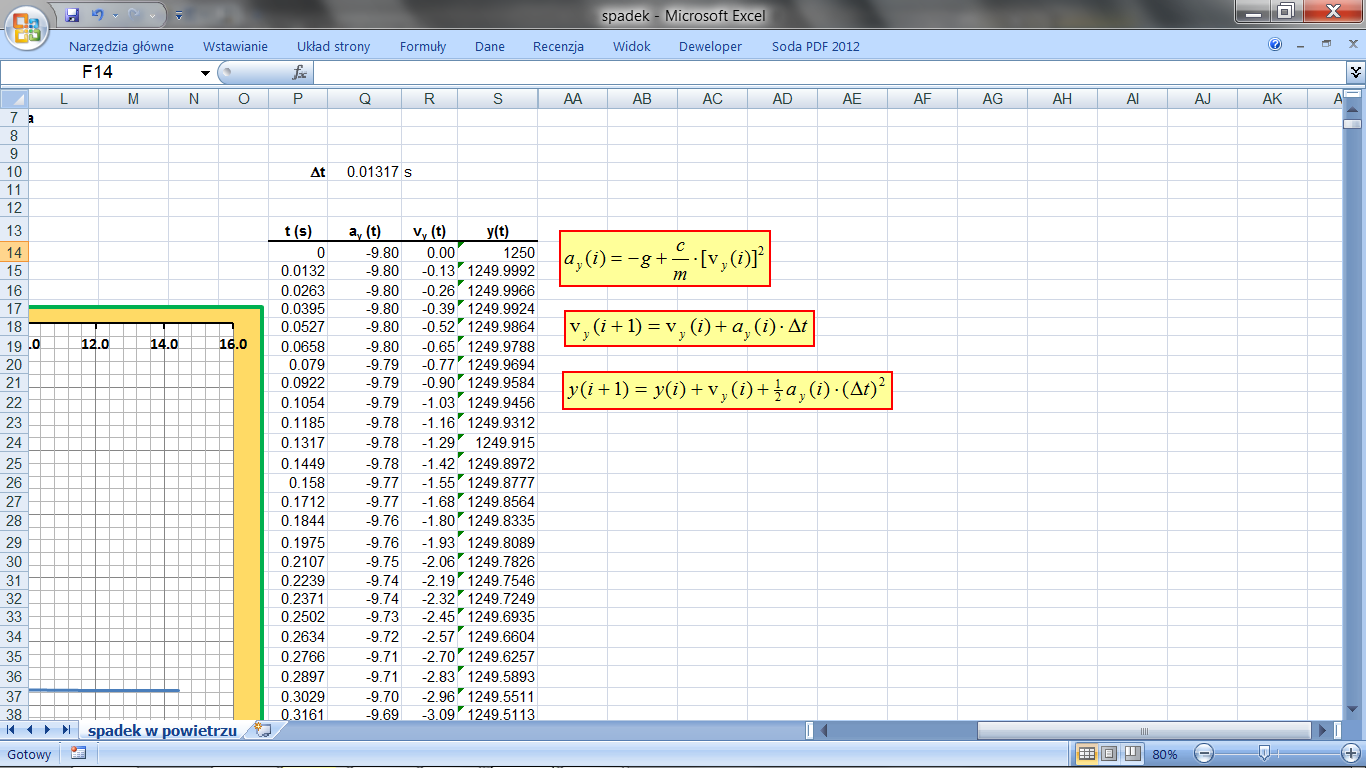Select column Q header
Screen dimensions: 1366x768
pos(365,99)
